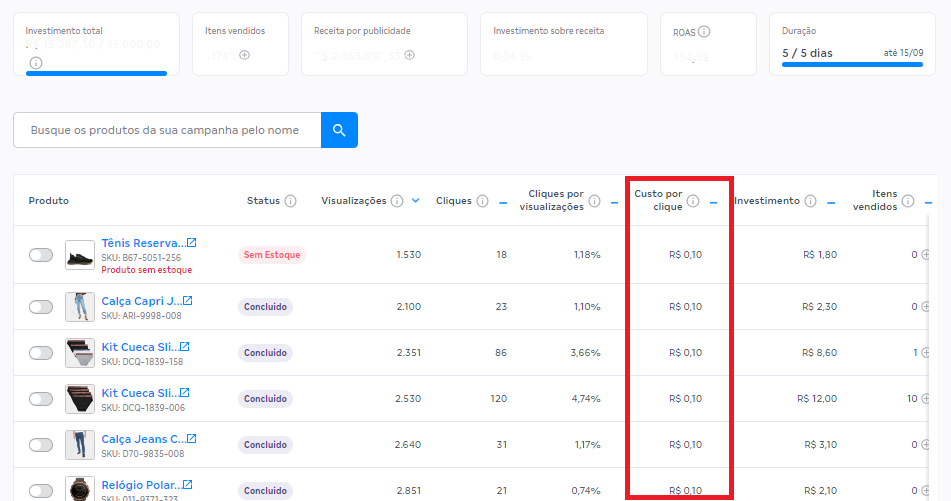Click info icon next to Status header
Image resolution: width=951 pixels, height=501 pixels.
click(291, 201)
